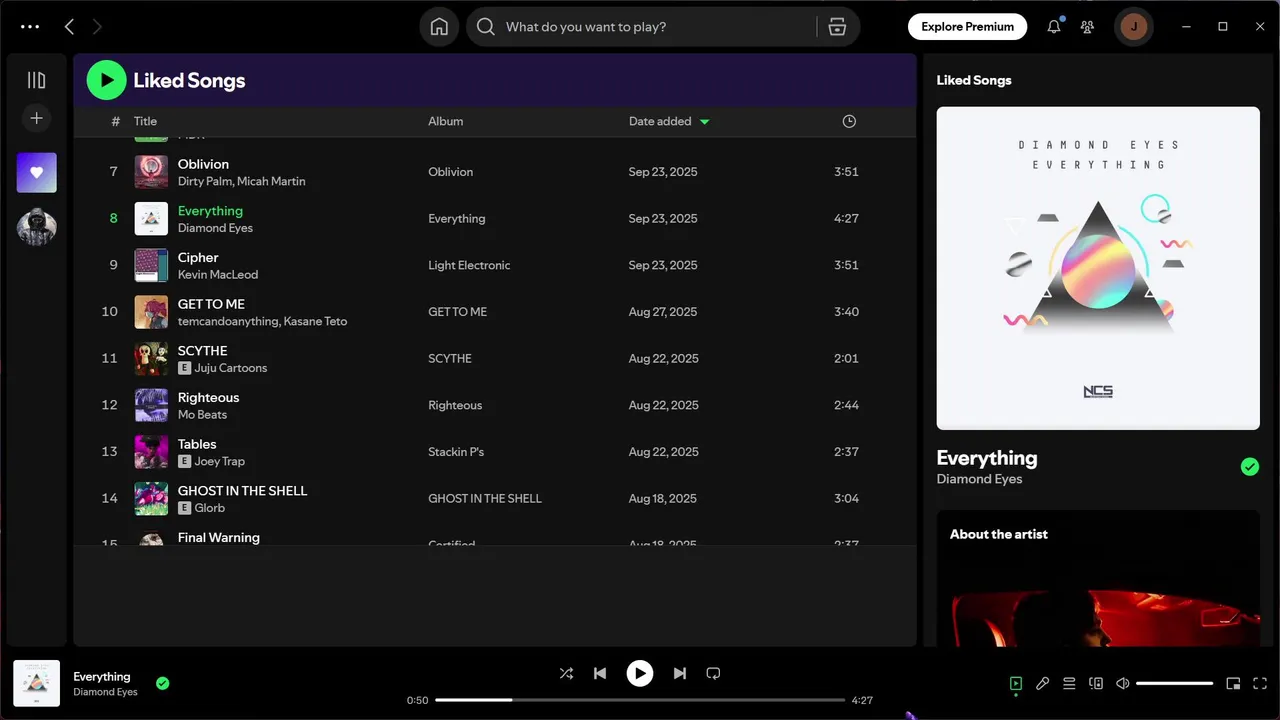1280x720 pixels.
Task: Open the three-dot app menu
Action: (x=30, y=27)
